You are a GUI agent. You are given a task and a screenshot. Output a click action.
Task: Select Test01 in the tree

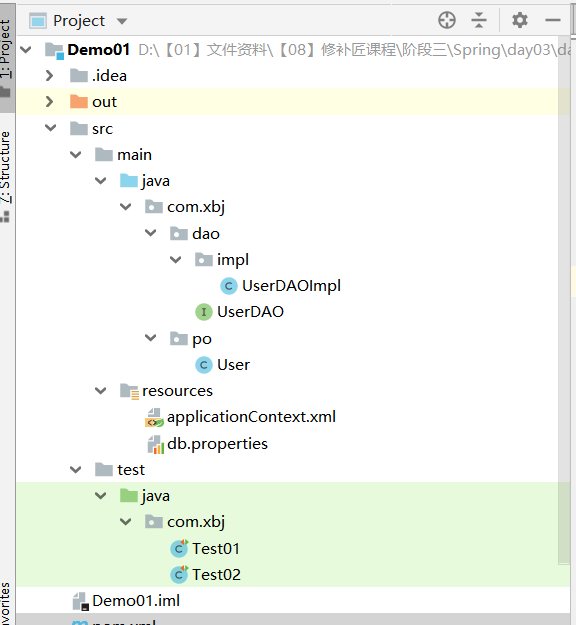coord(216,548)
